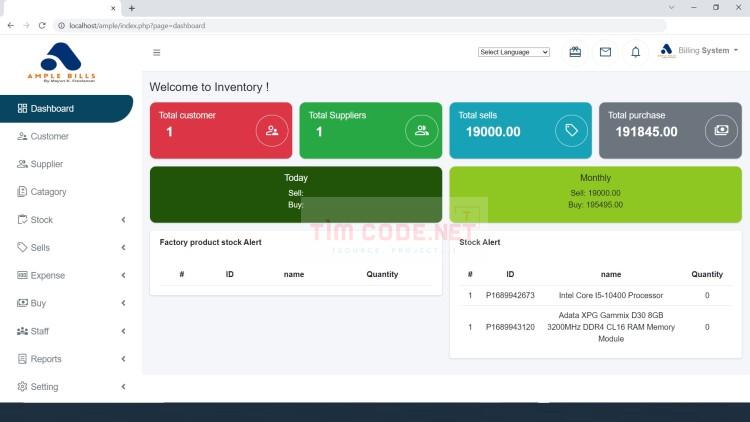Image resolution: width=750 pixels, height=422 pixels.
Task: Open the mail envelope icon
Action: (605, 52)
